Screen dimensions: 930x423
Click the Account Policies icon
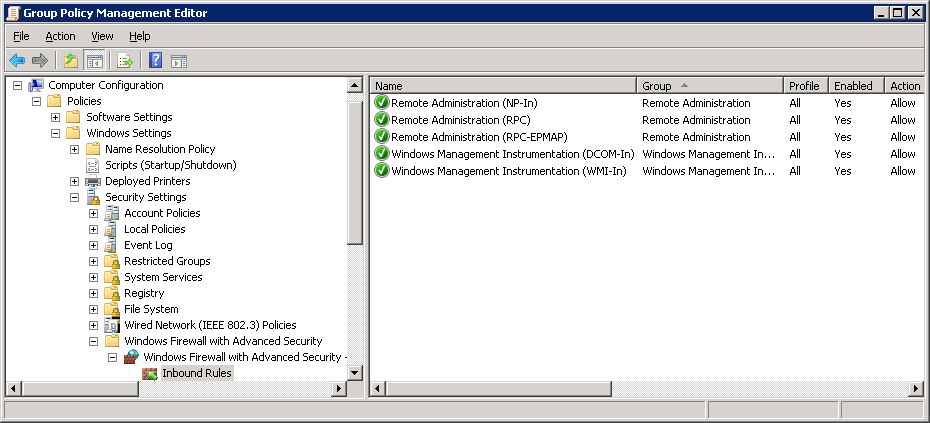(112, 213)
